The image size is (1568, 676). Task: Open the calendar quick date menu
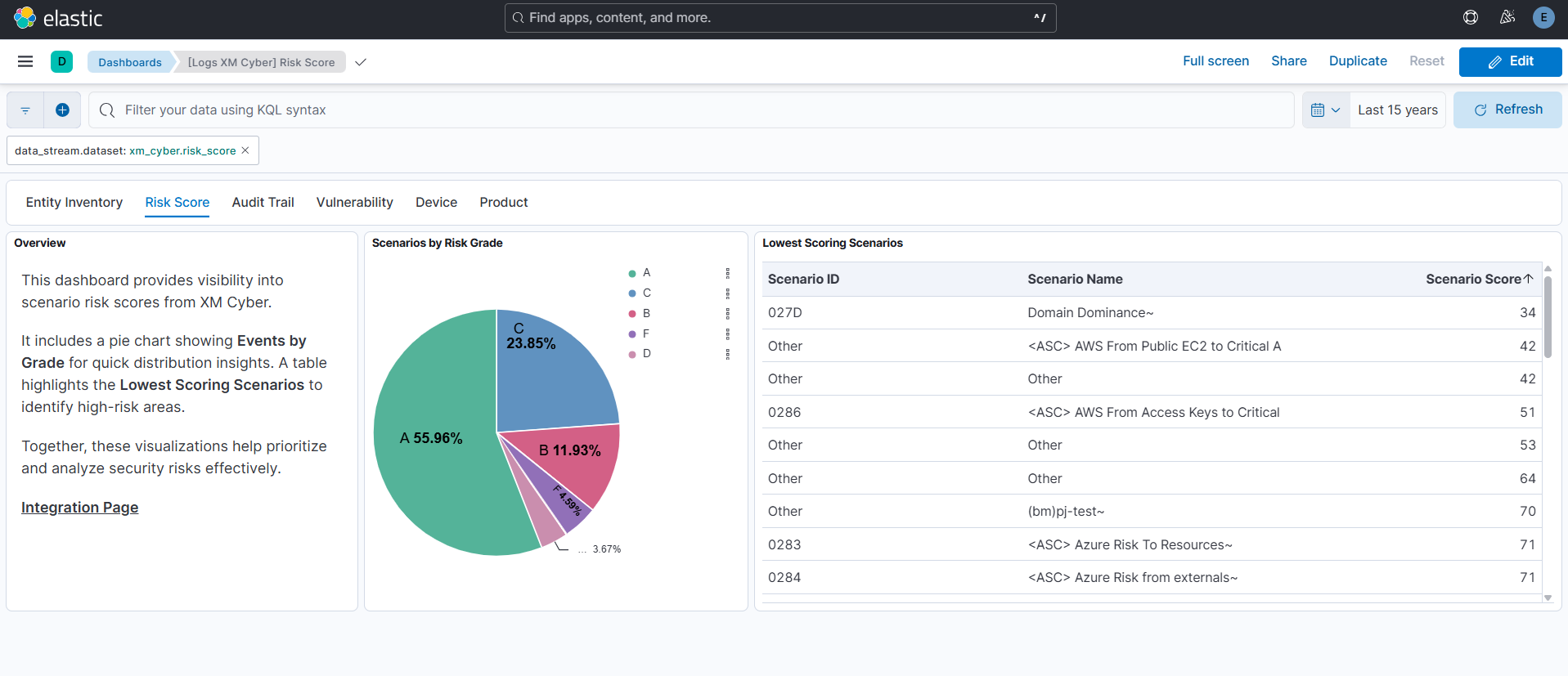pyautogui.click(x=1325, y=110)
